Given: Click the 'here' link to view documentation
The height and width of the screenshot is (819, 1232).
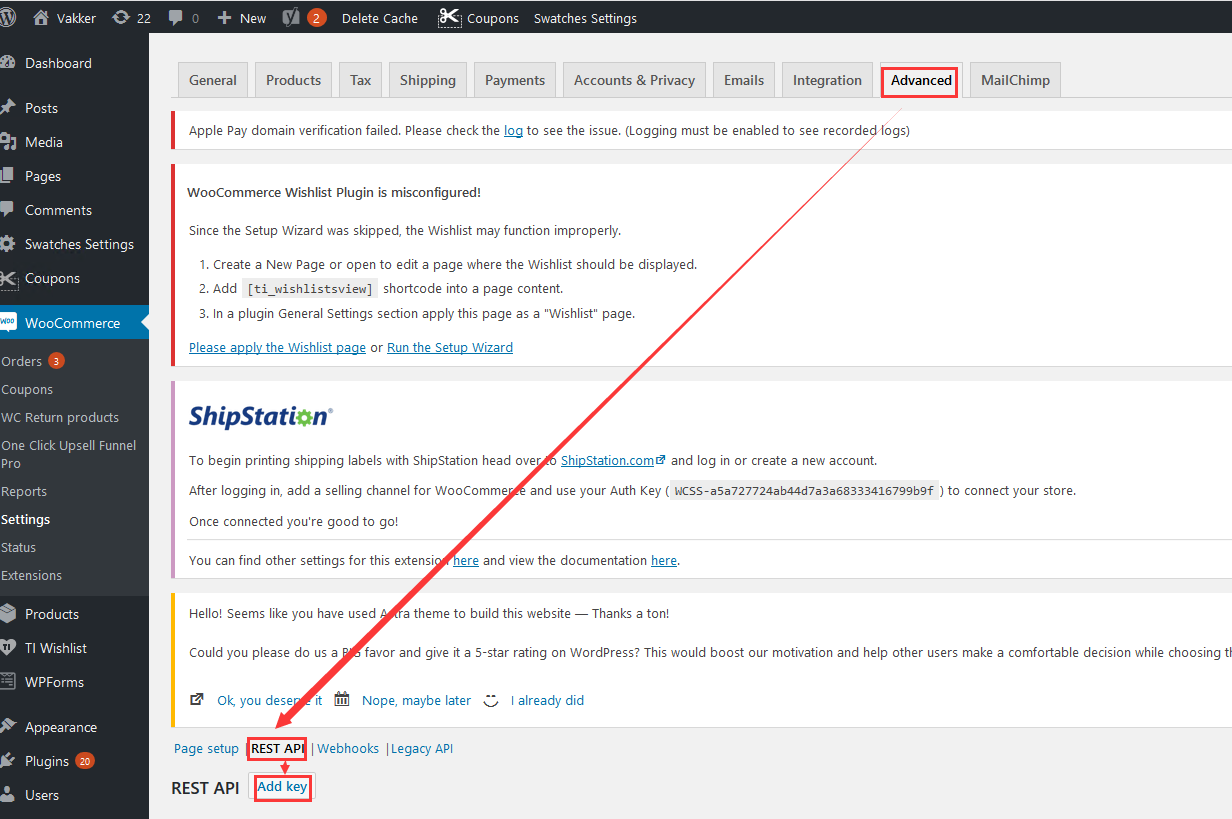Looking at the screenshot, I should pyautogui.click(x=664, y=560).
